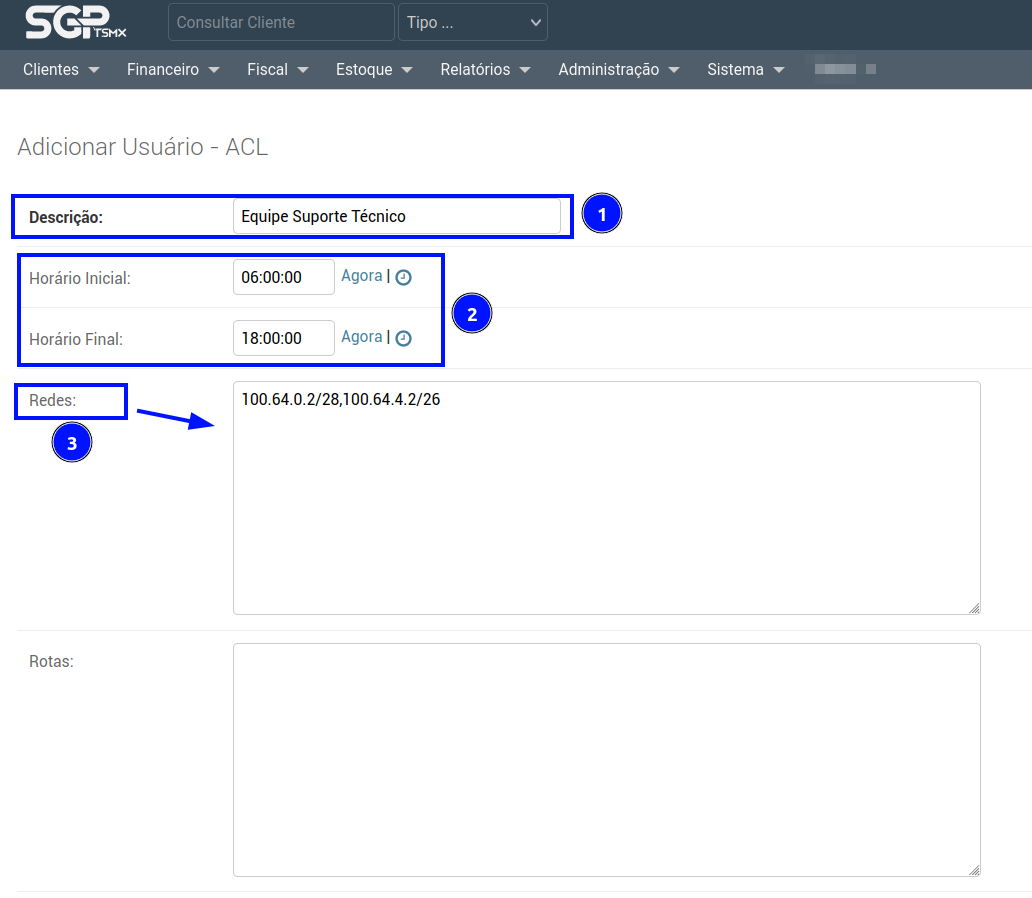Viewport: 1032px width, 898px height.
Task: Open the Sistema menu
Action: click(x=745, y=70)
